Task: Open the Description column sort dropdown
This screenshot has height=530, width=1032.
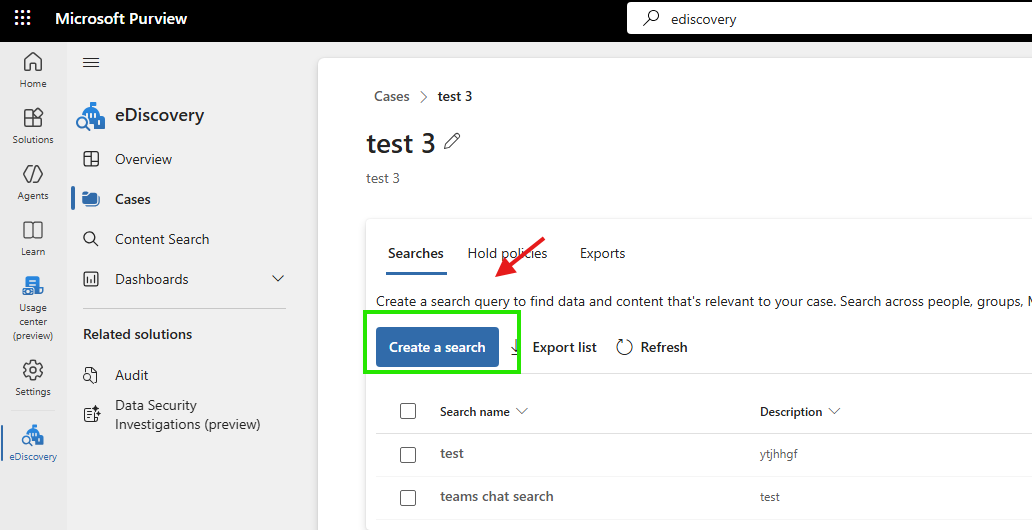Action: coord(835,411)
